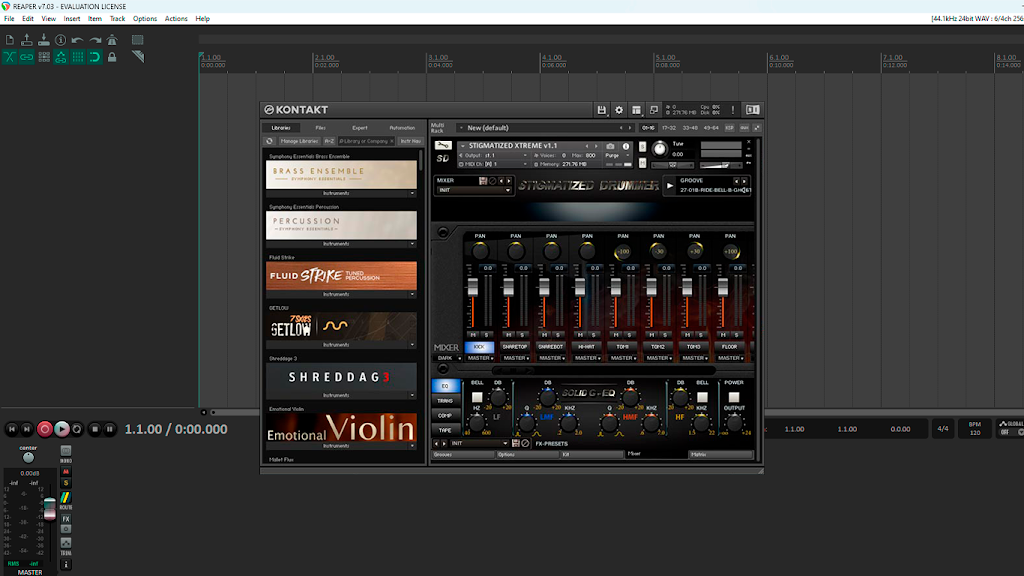
Task: Open master track FX button
Action: 66,519
